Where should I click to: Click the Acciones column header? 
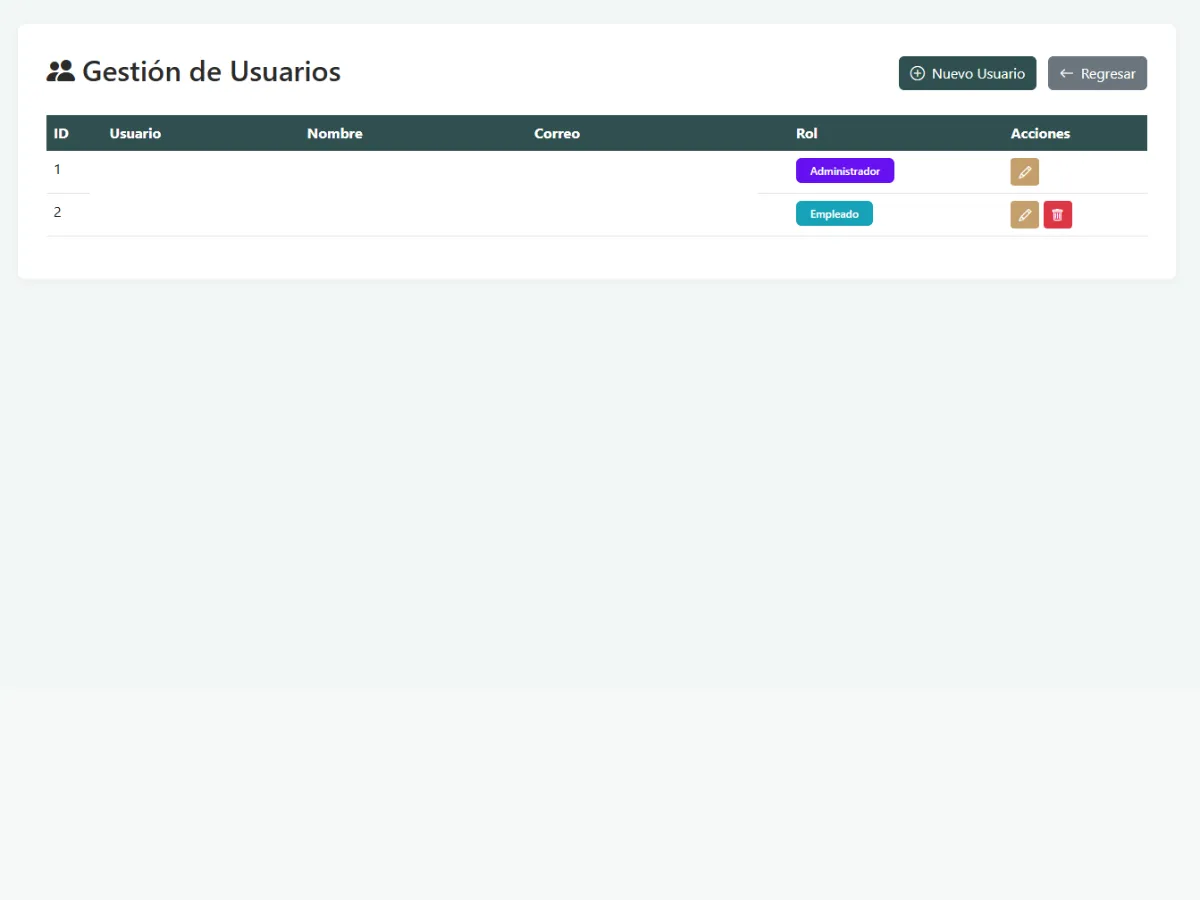click(1040, 133)
